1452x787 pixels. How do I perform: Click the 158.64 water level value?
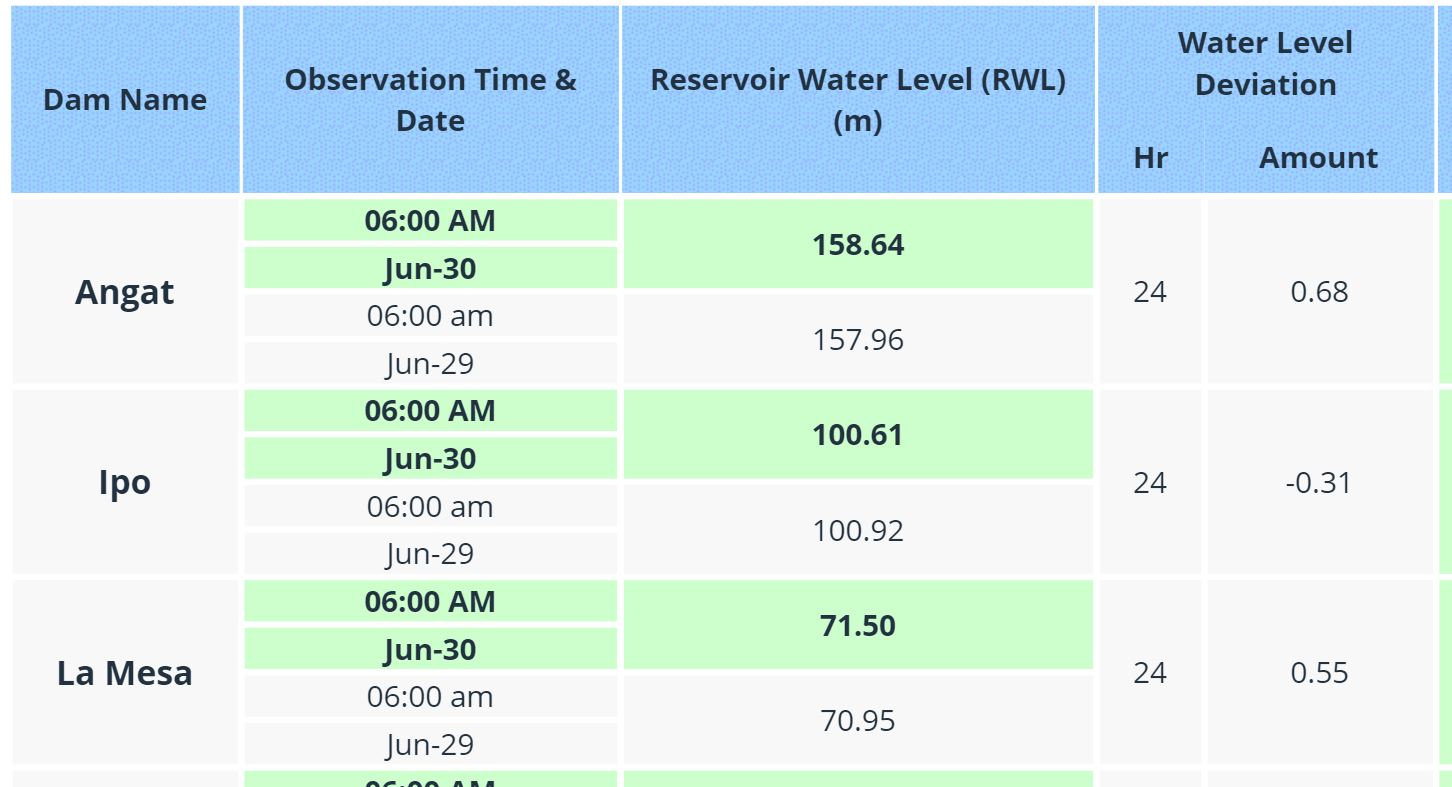(x=858, y=245)
